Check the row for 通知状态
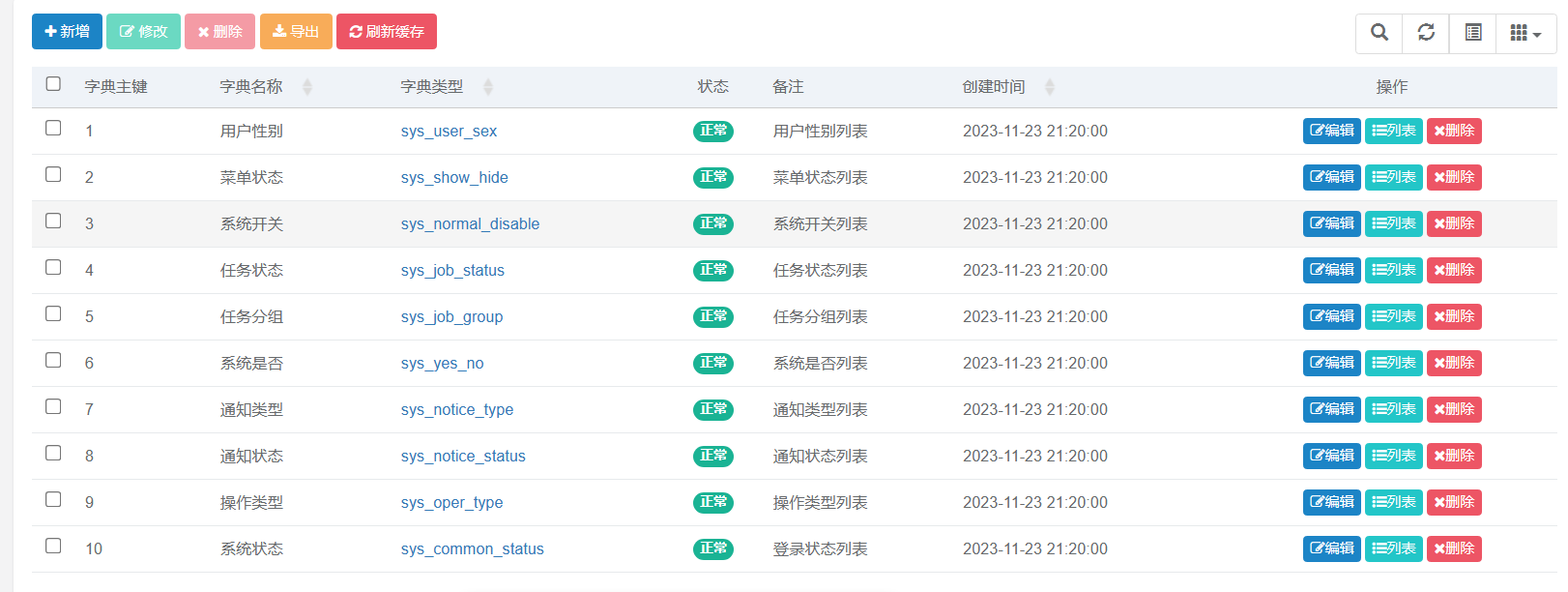The image size is (1568, 592). (53, 453)
